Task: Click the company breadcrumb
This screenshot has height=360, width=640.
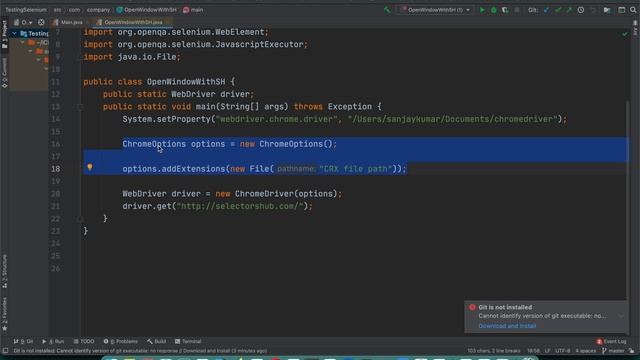Action: coord(98,10)
